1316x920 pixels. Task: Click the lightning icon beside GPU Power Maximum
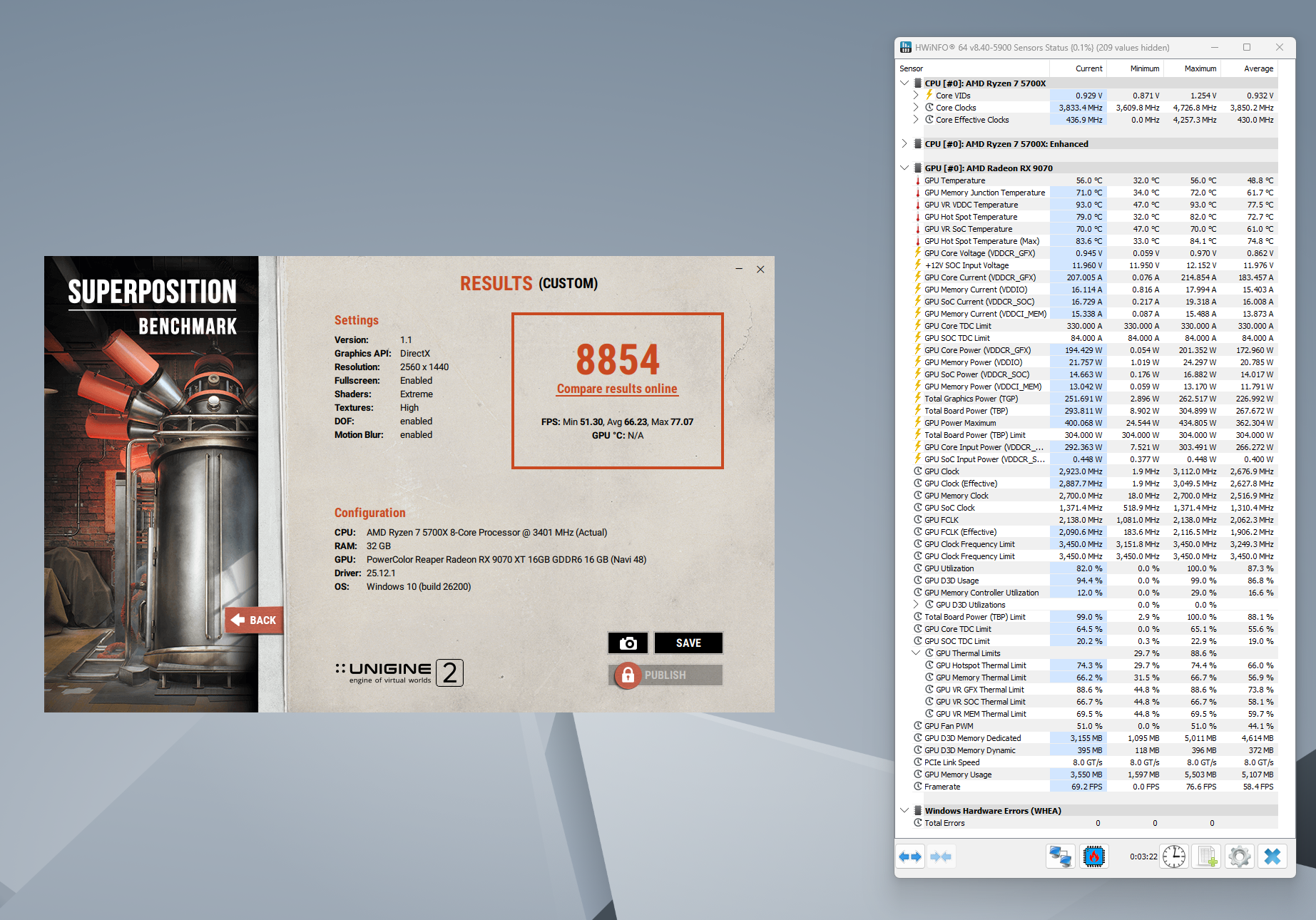pyautogui.click(x=918, y=423)
